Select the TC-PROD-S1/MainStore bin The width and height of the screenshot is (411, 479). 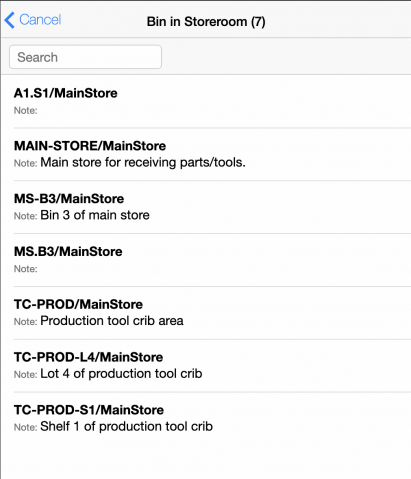[x=212, y=419]
